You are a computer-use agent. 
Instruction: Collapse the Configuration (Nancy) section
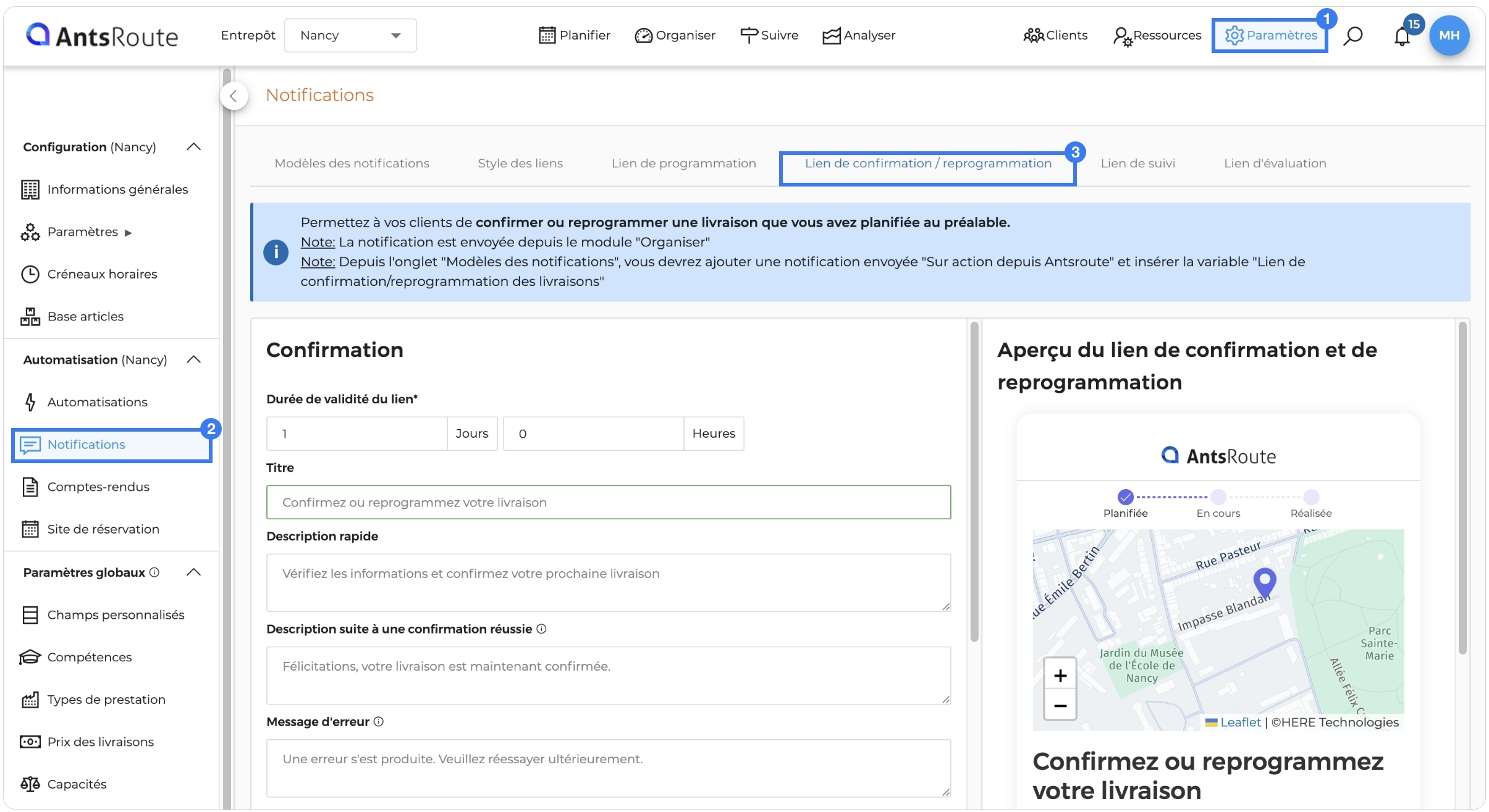pyautogui.click(x=194, y=146)
